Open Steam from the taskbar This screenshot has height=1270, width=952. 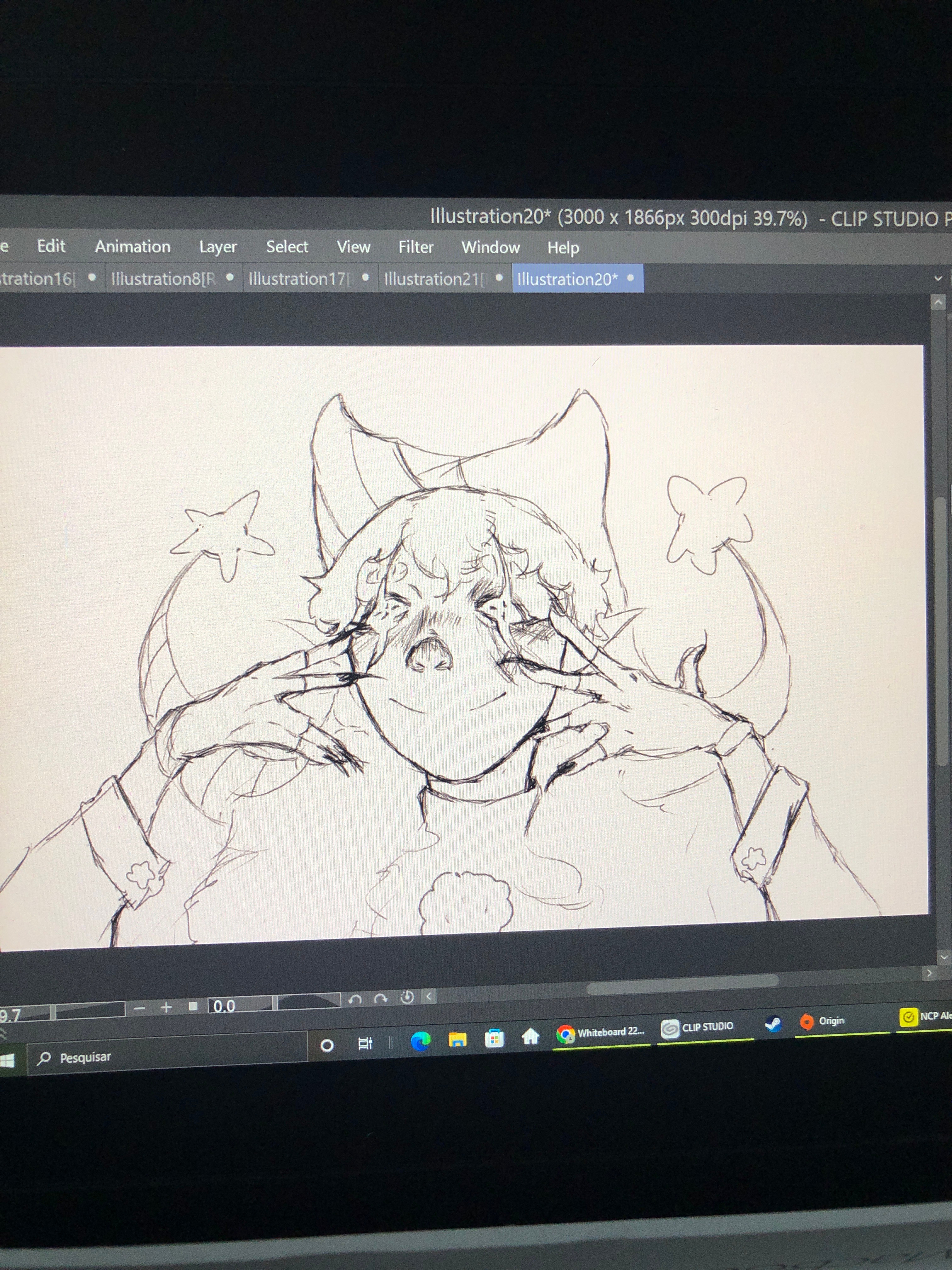coord(773,1024)
